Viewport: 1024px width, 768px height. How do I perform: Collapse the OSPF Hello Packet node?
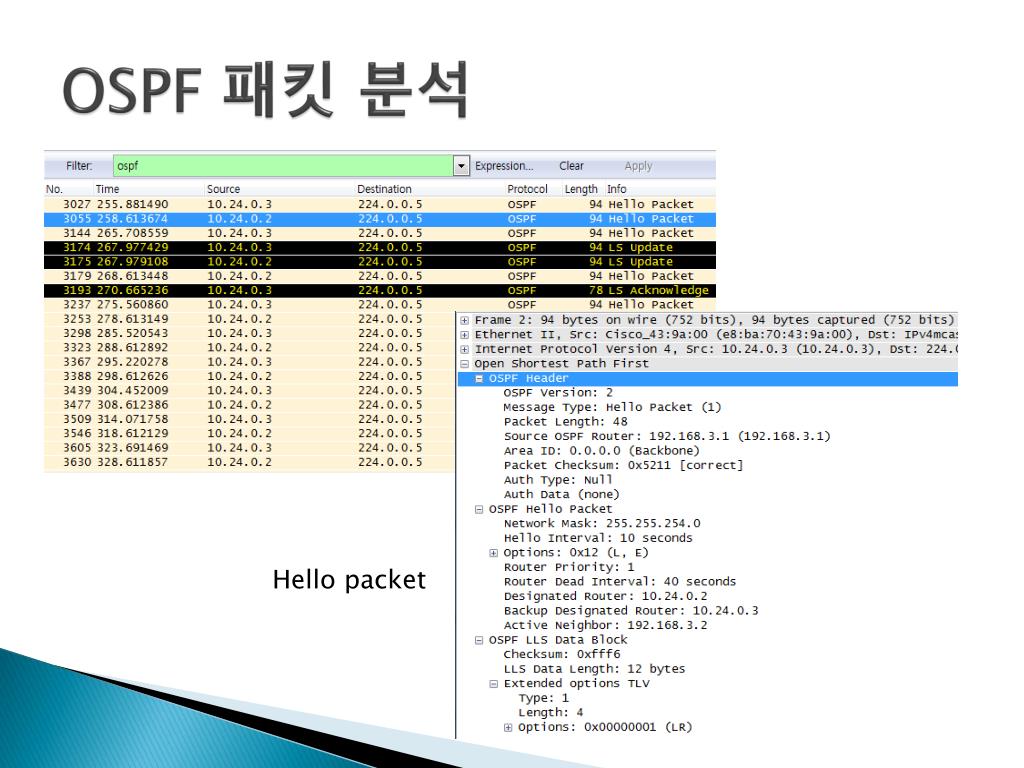[479, 509]
